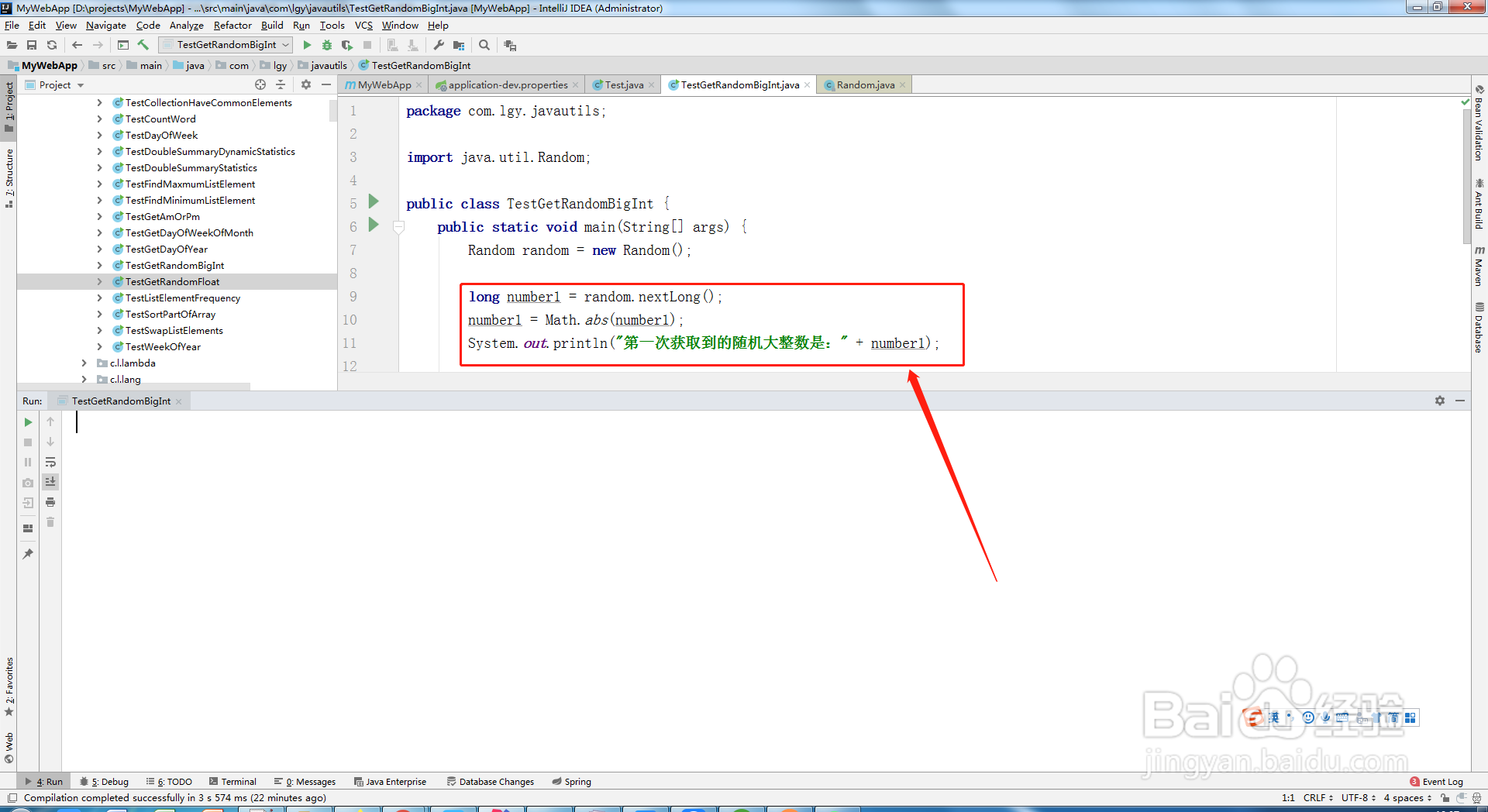Screen dimensions: 1488x812
Task: Toggle the Project tool window side tab
Action: [x=9, y=107]
